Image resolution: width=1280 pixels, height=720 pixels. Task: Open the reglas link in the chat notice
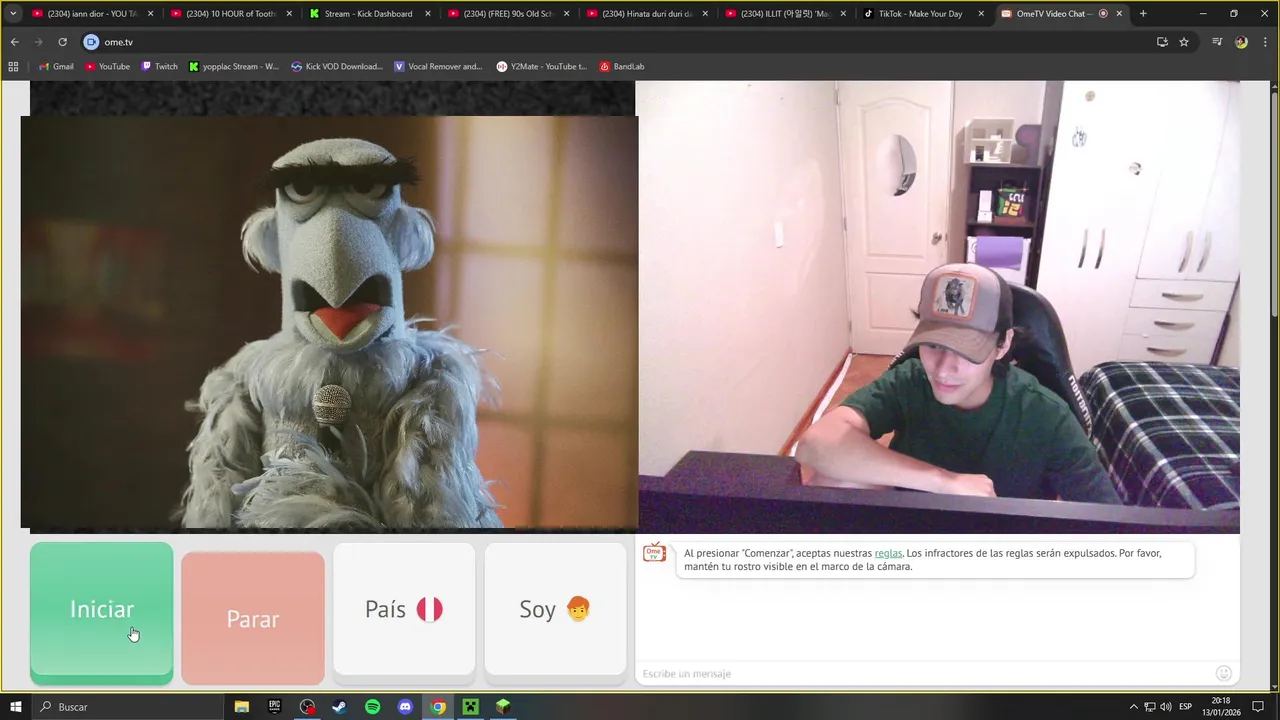tap(888, 553)
